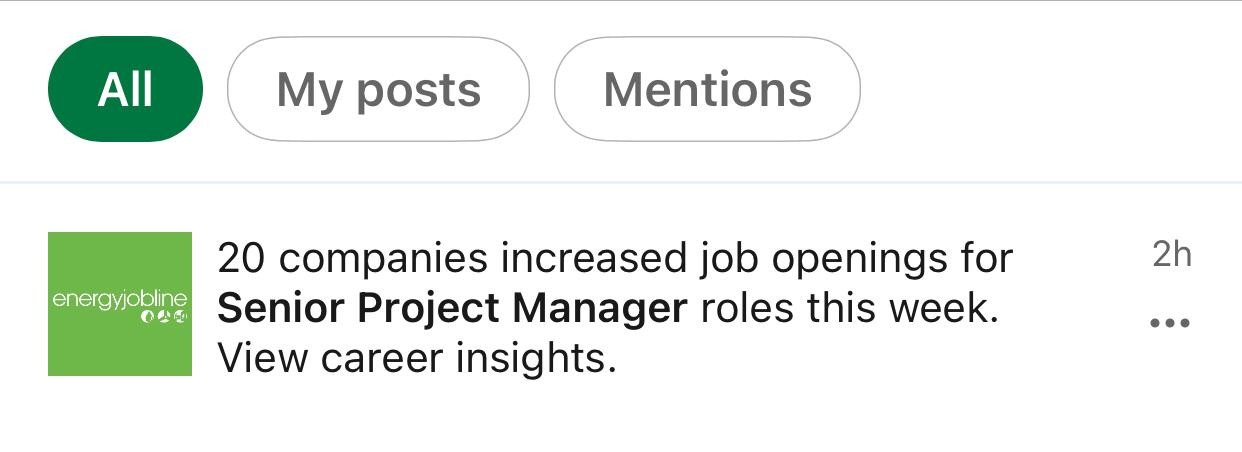Show only notifications mentioning me

pyautogui.click(x=707, y=90)
